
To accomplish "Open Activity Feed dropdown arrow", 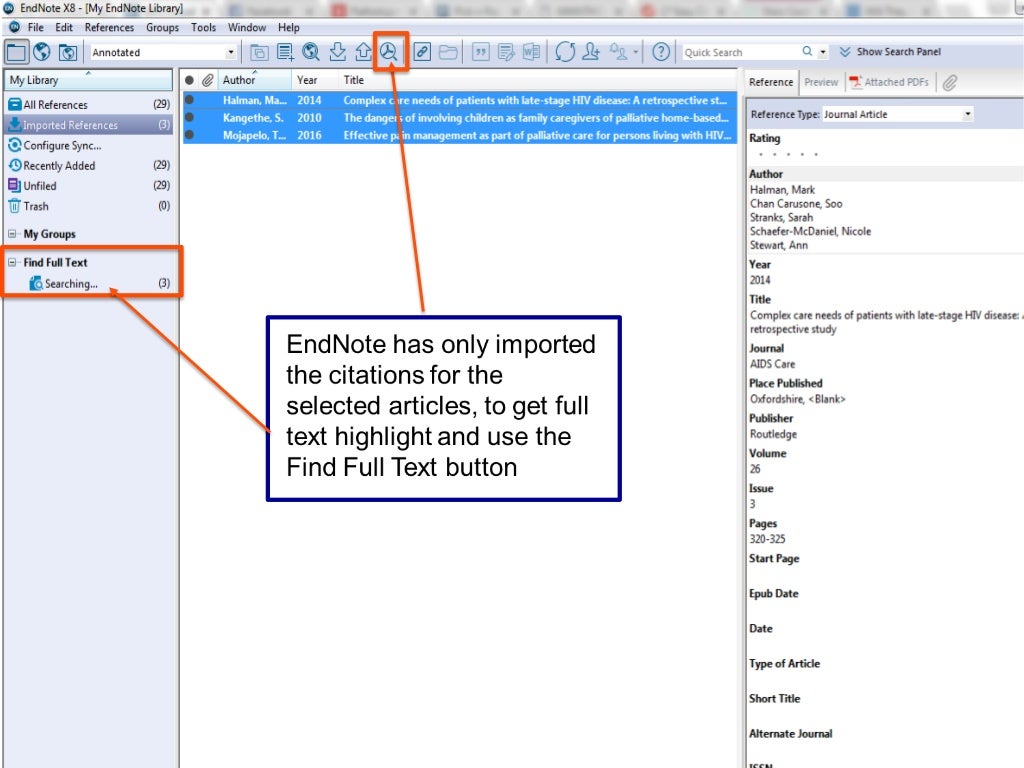I will coord(635,52).
